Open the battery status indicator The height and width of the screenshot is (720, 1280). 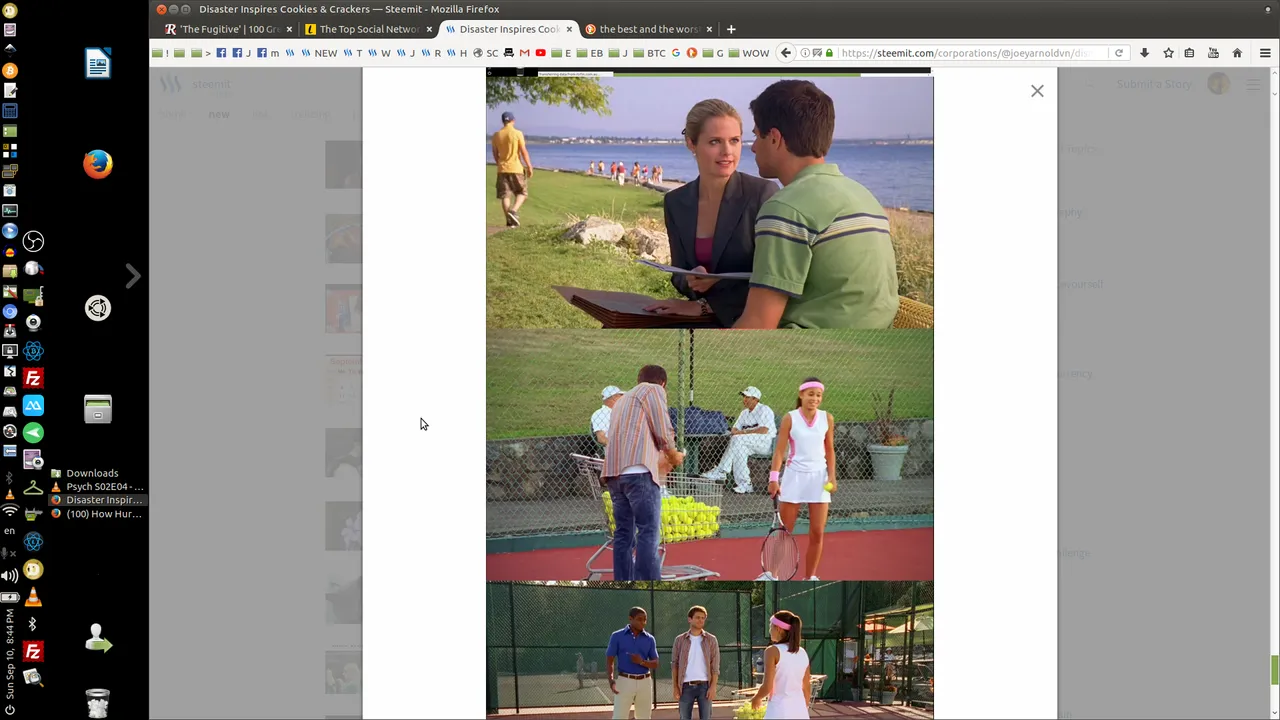(x=10, y=597)
